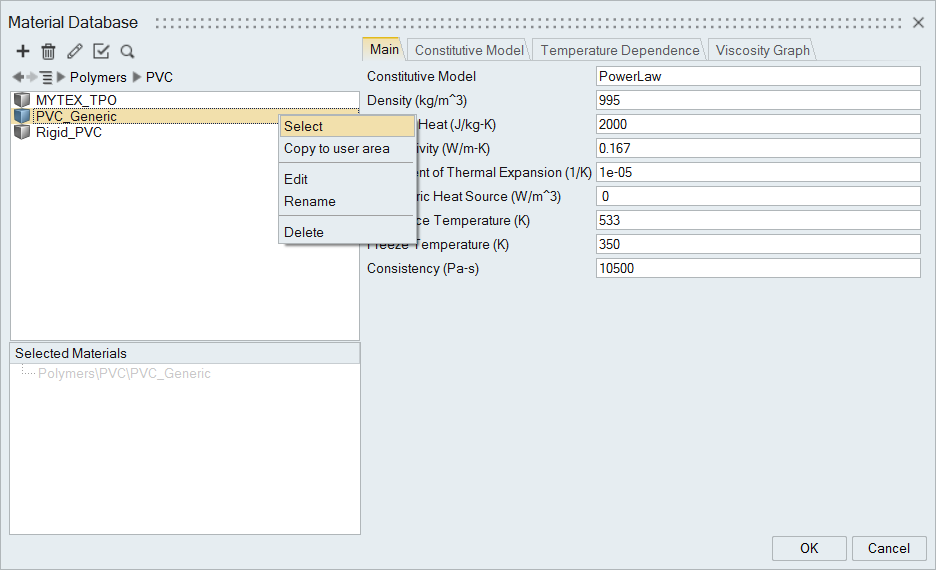Show the Viscosity Graph tab
This screenshot has height=570, width=936.
pos(763,50)
